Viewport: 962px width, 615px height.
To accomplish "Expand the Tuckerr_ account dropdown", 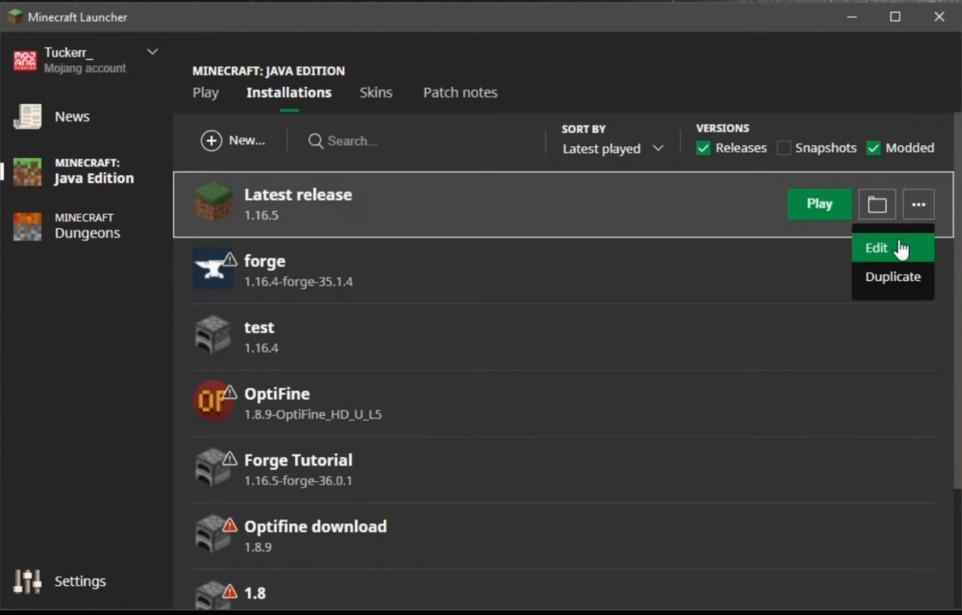I will tap(152, 52).
